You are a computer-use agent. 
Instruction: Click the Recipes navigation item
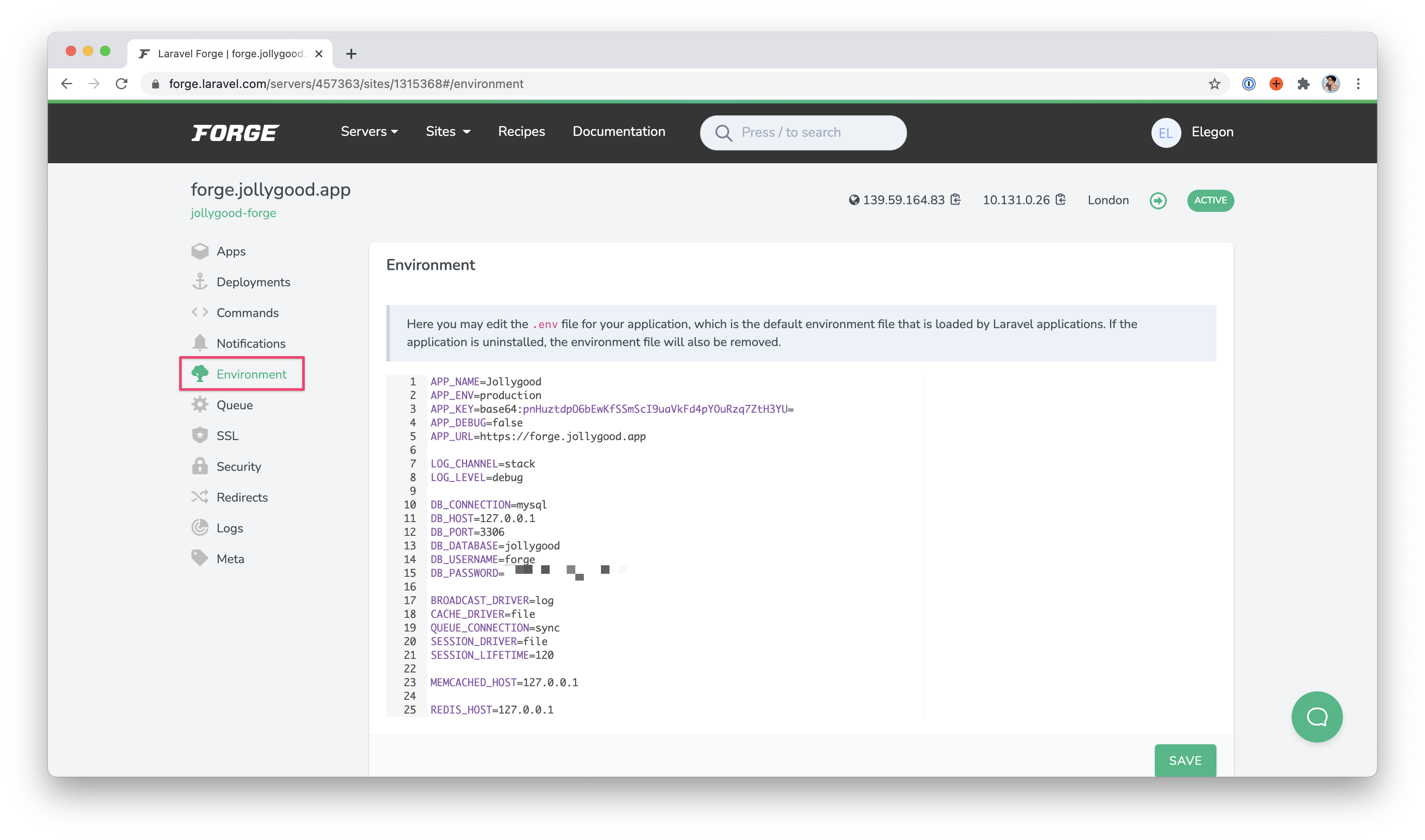click(521, 132)
